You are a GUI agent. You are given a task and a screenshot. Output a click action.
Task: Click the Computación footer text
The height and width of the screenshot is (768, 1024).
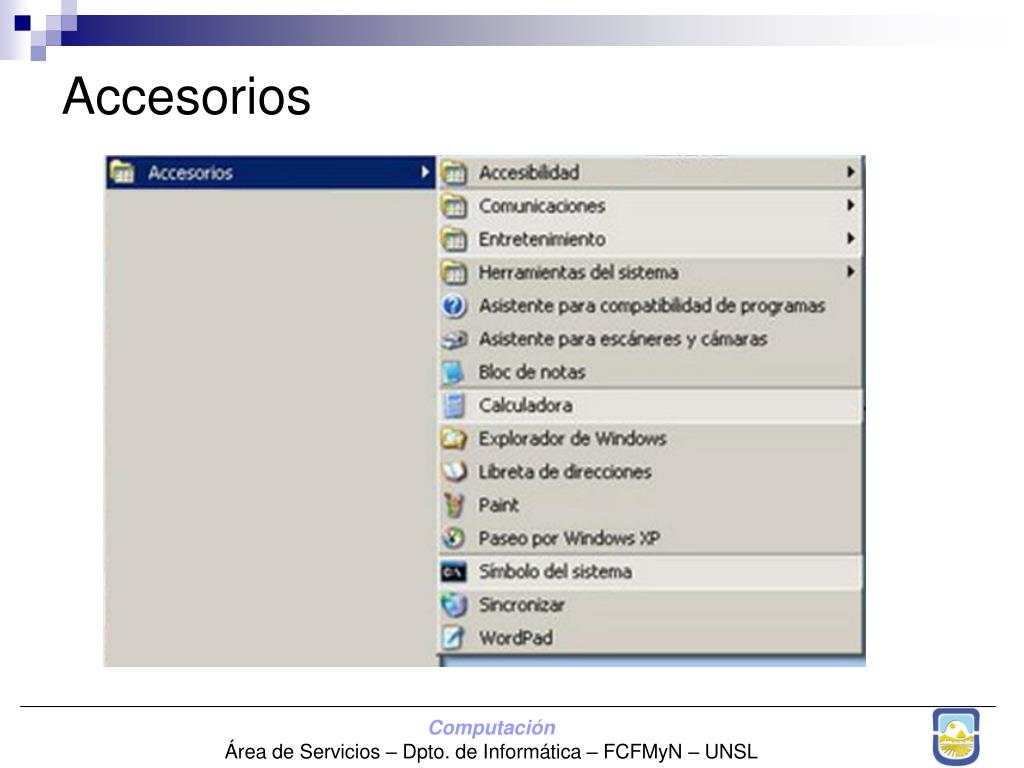[x=492, y=727]
